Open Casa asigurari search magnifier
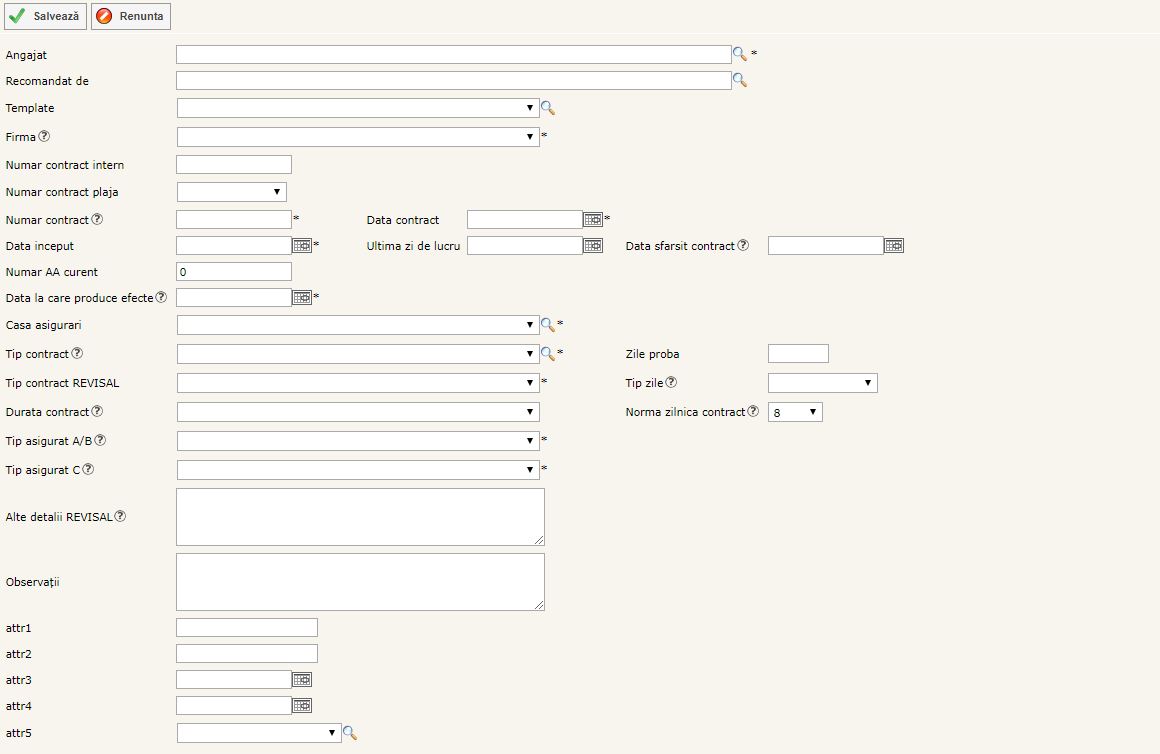1160x754 pixels. coord(547,325)
